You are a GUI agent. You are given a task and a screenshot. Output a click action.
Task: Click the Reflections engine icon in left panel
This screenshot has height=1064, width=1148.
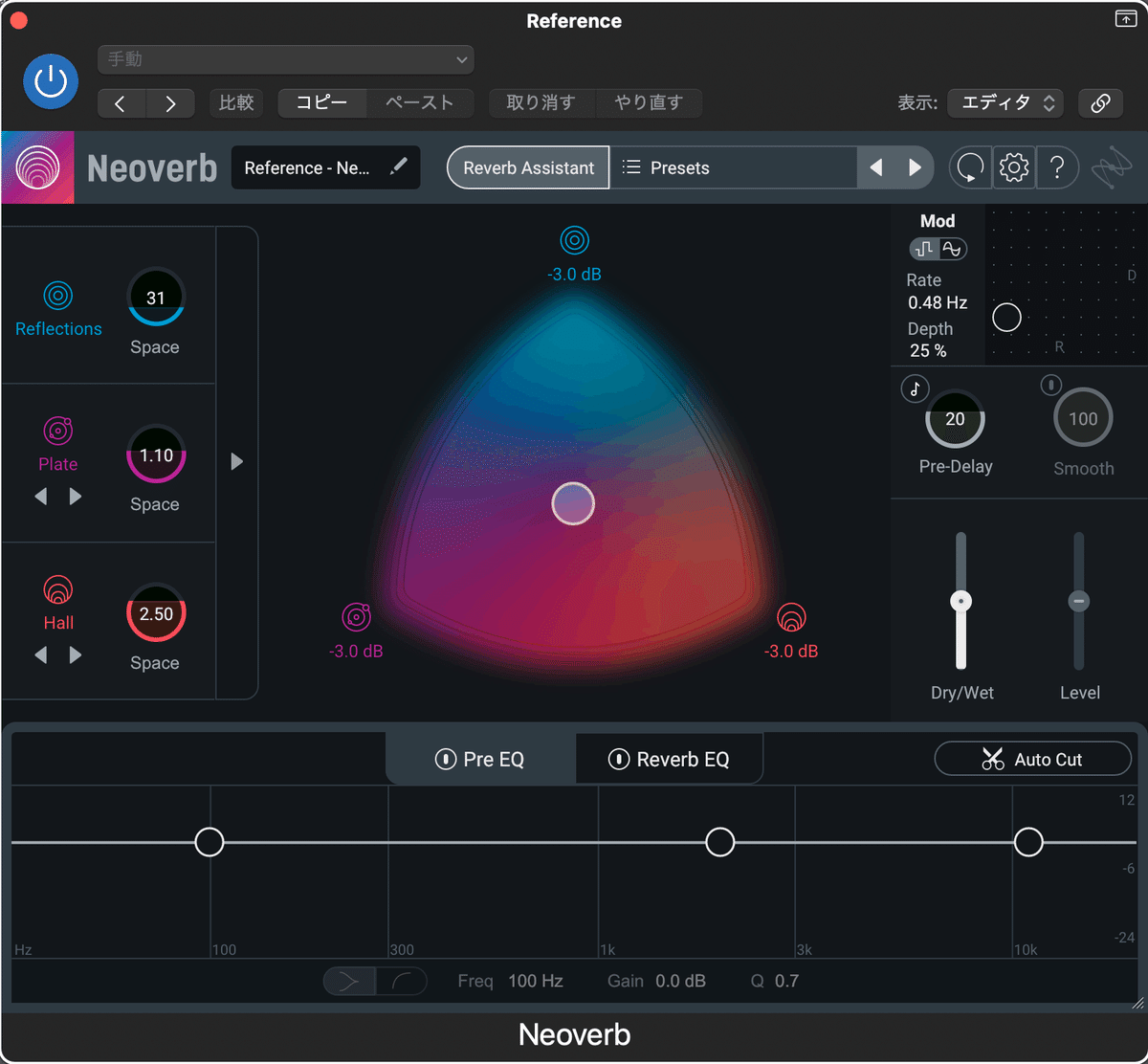point(58,296)
